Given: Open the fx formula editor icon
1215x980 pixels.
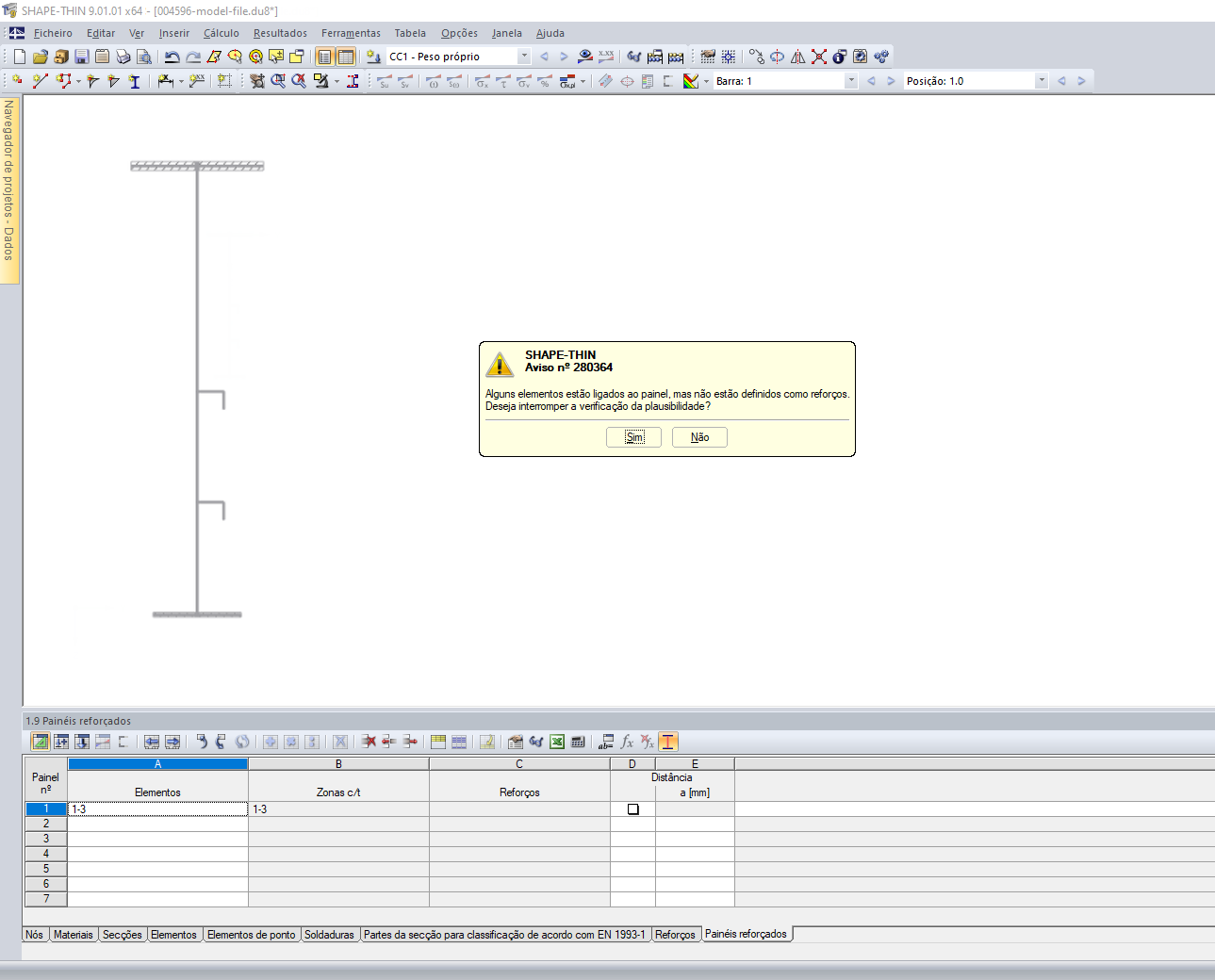Looking at the screenshot, I should coord(627,742).
